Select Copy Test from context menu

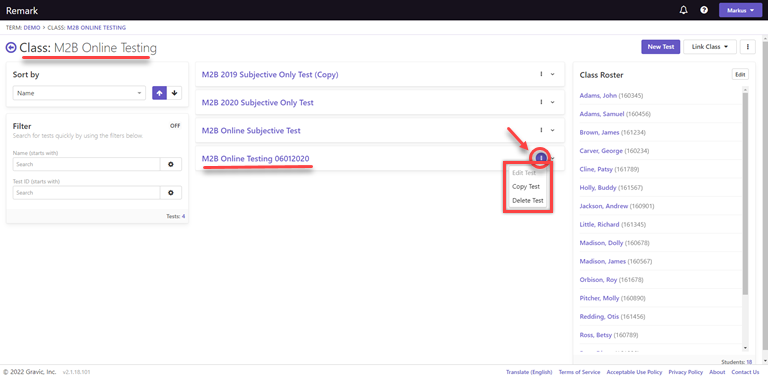[x=526, y=187]
